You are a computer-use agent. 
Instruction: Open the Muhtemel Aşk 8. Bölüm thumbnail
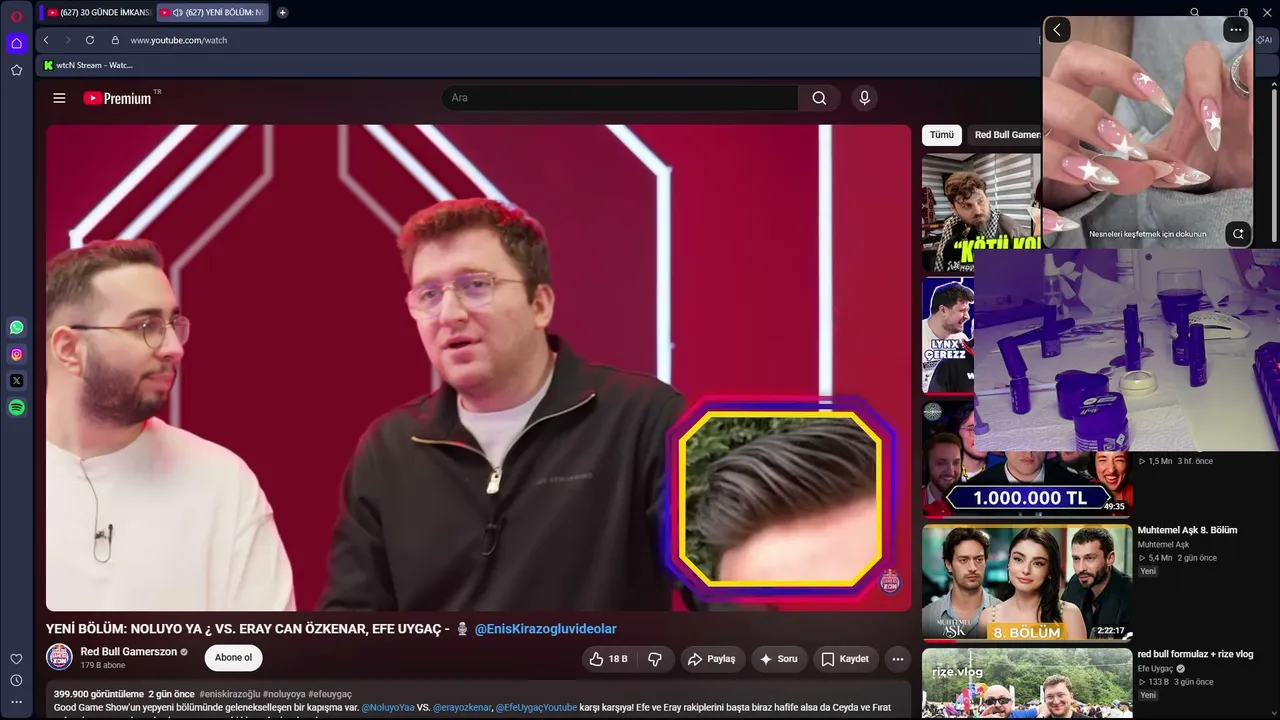[x=1027, y=583]
